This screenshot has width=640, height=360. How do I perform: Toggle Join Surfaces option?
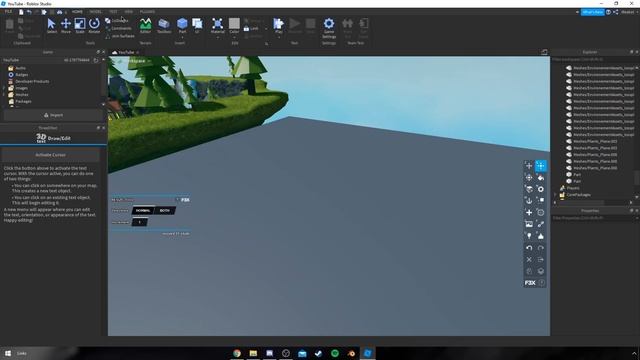tap(120, 36)
